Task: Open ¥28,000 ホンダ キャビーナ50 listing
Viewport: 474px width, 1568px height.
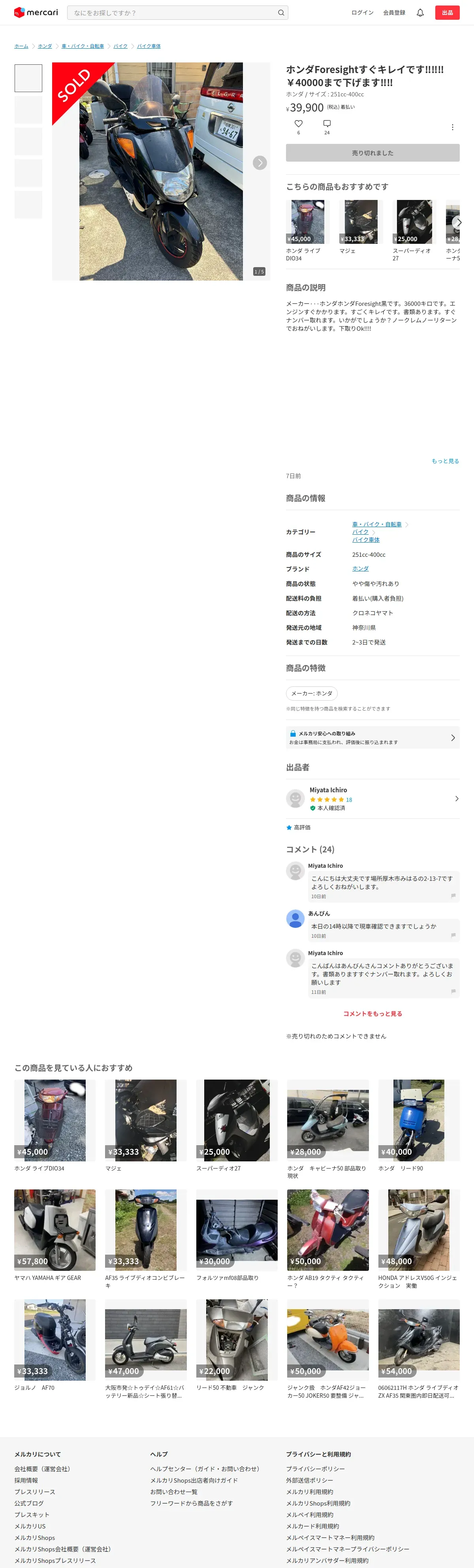Action: 327,1130
